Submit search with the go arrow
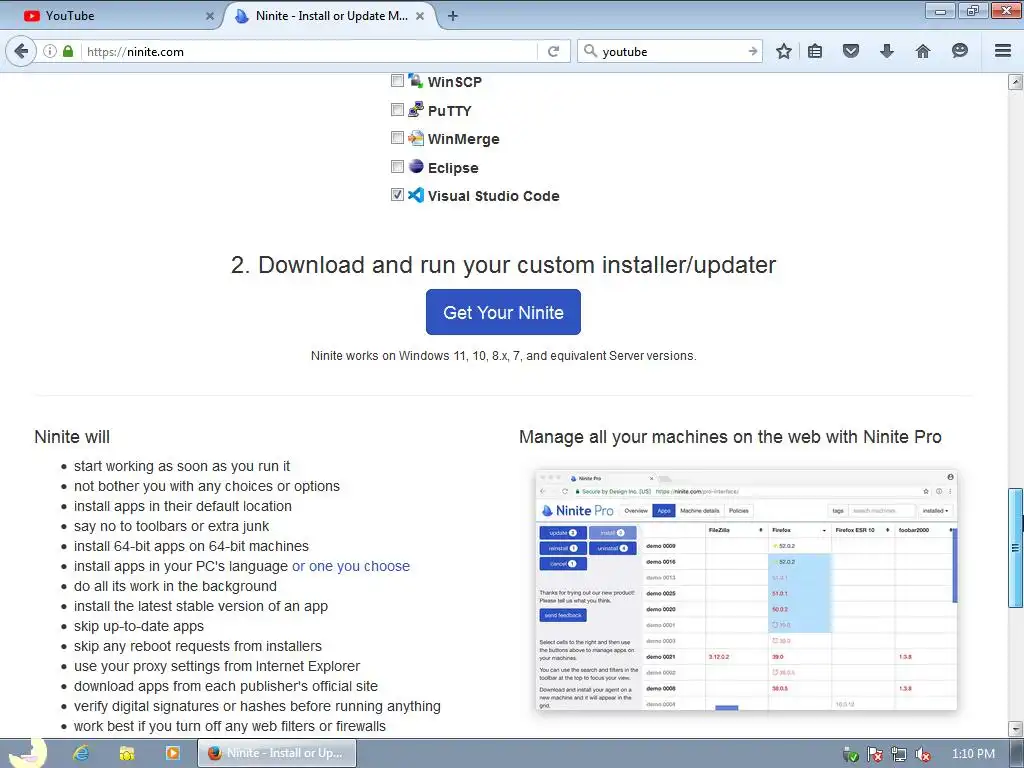This screenshot has height=768, width=1024. [753, 51]
